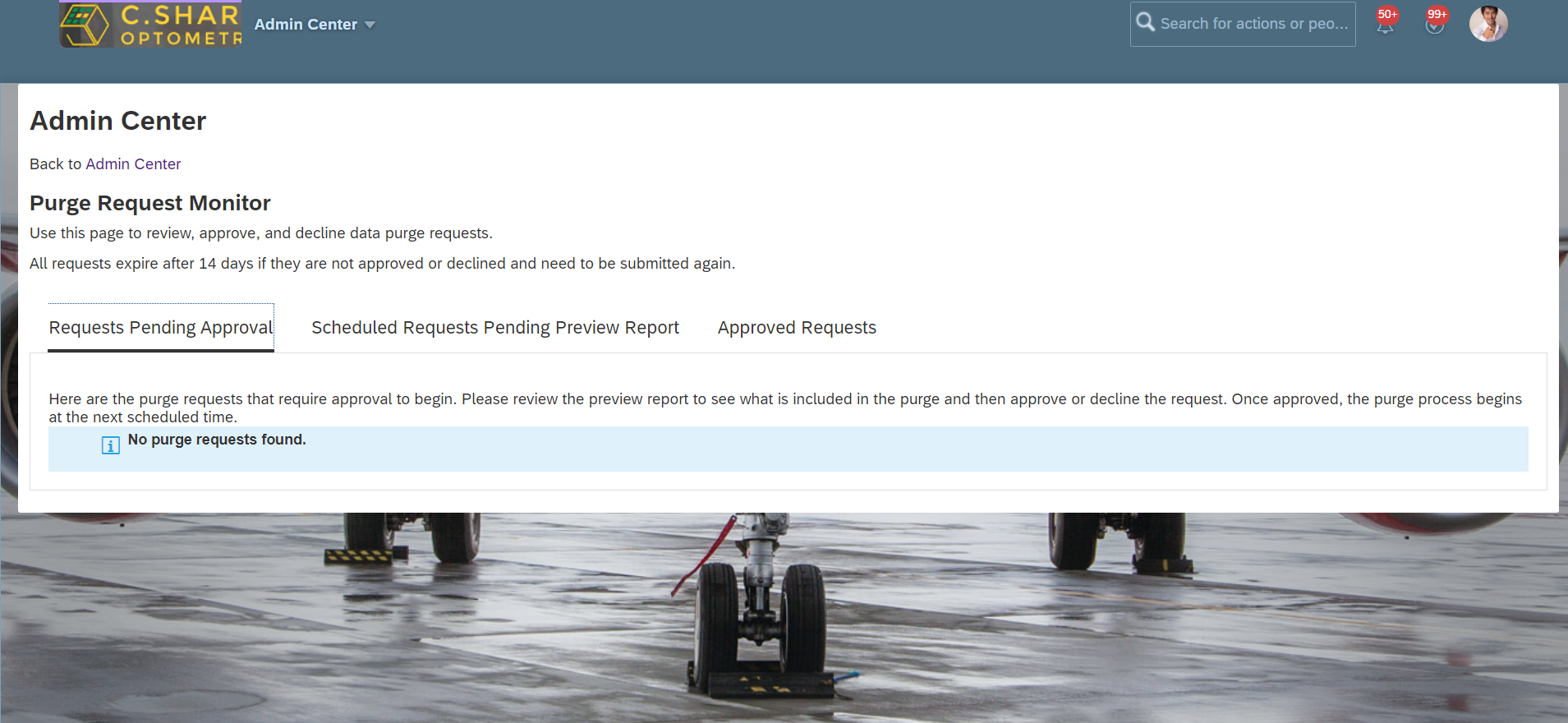Click the 'All requests expire after 14 days' text
The image size is (1568, 723).
383,264
